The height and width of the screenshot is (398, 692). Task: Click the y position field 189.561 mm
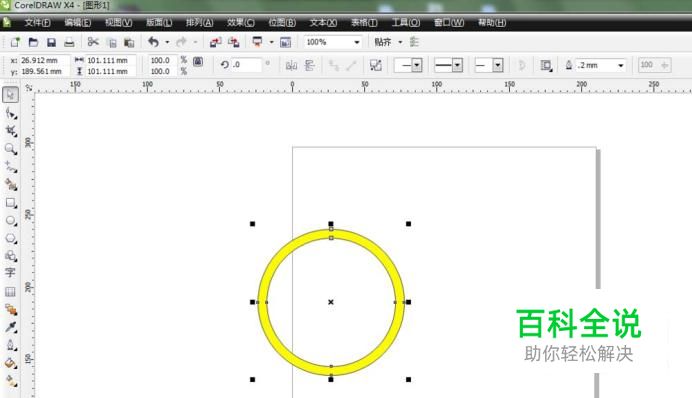pos(45,71)
